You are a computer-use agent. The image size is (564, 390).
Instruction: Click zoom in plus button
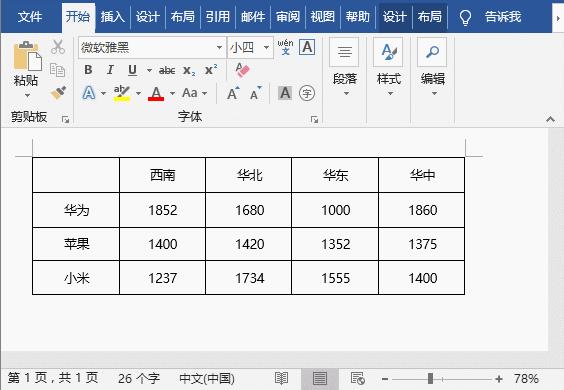(x=499, y=379)
